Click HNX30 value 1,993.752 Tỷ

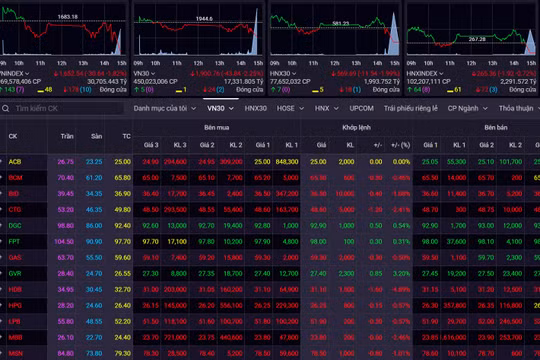tap(382, 82)
